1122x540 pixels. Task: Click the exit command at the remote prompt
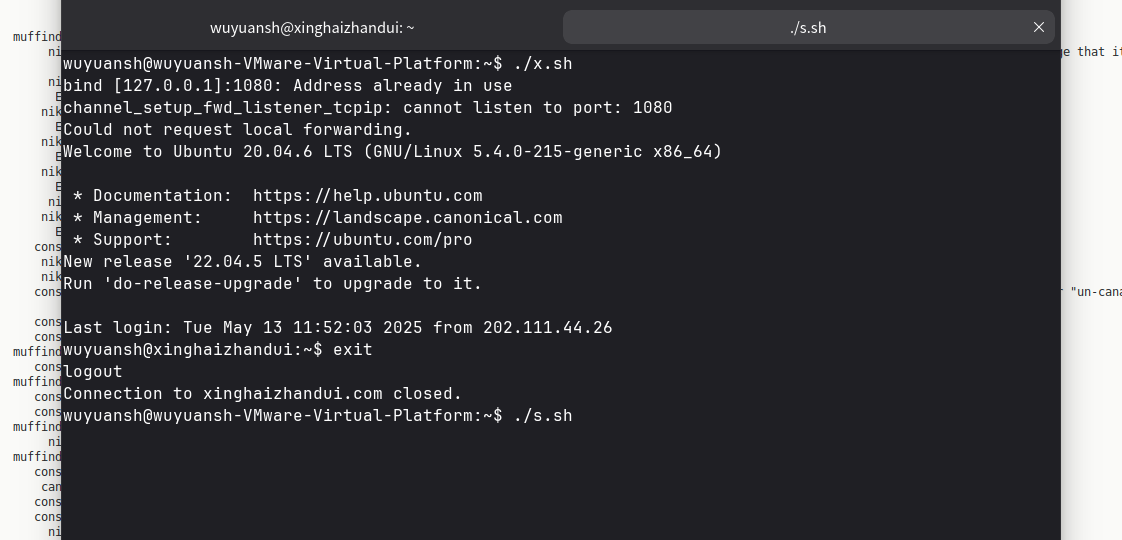pyautogui.click(x=352, y=350)
